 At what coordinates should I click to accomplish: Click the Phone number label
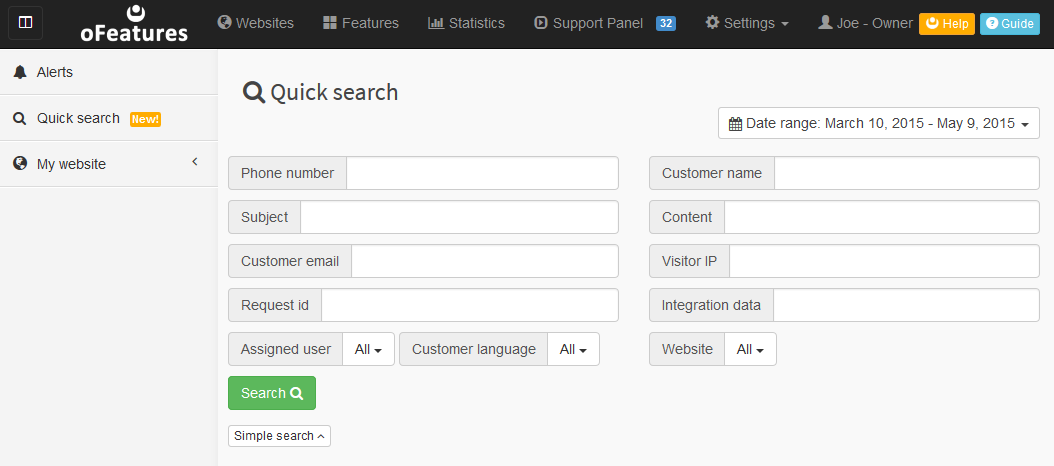287,173
